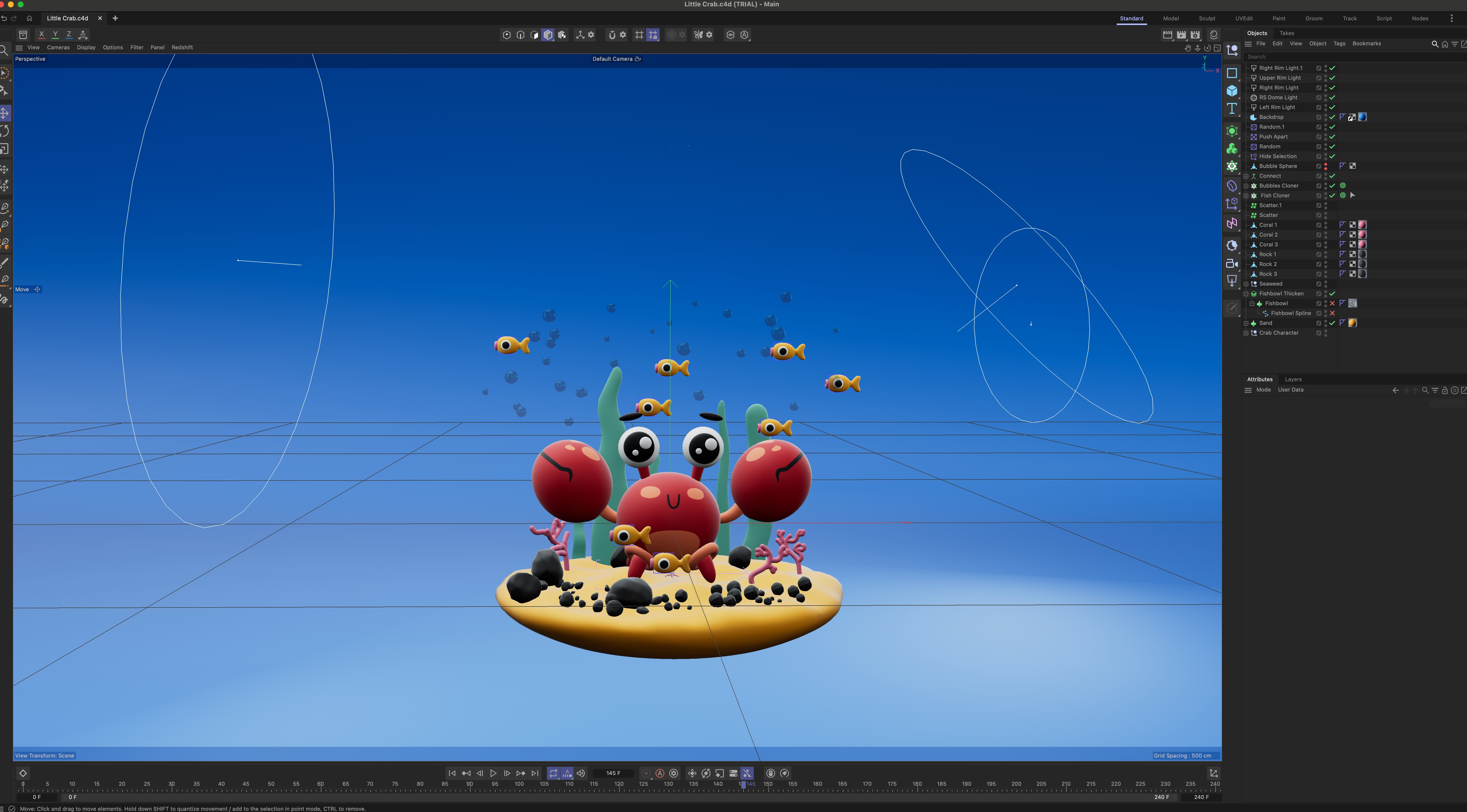This screenshot has height=812, width=1467.
Task: Open the layout options three-dot menu
Action: 1452,18
